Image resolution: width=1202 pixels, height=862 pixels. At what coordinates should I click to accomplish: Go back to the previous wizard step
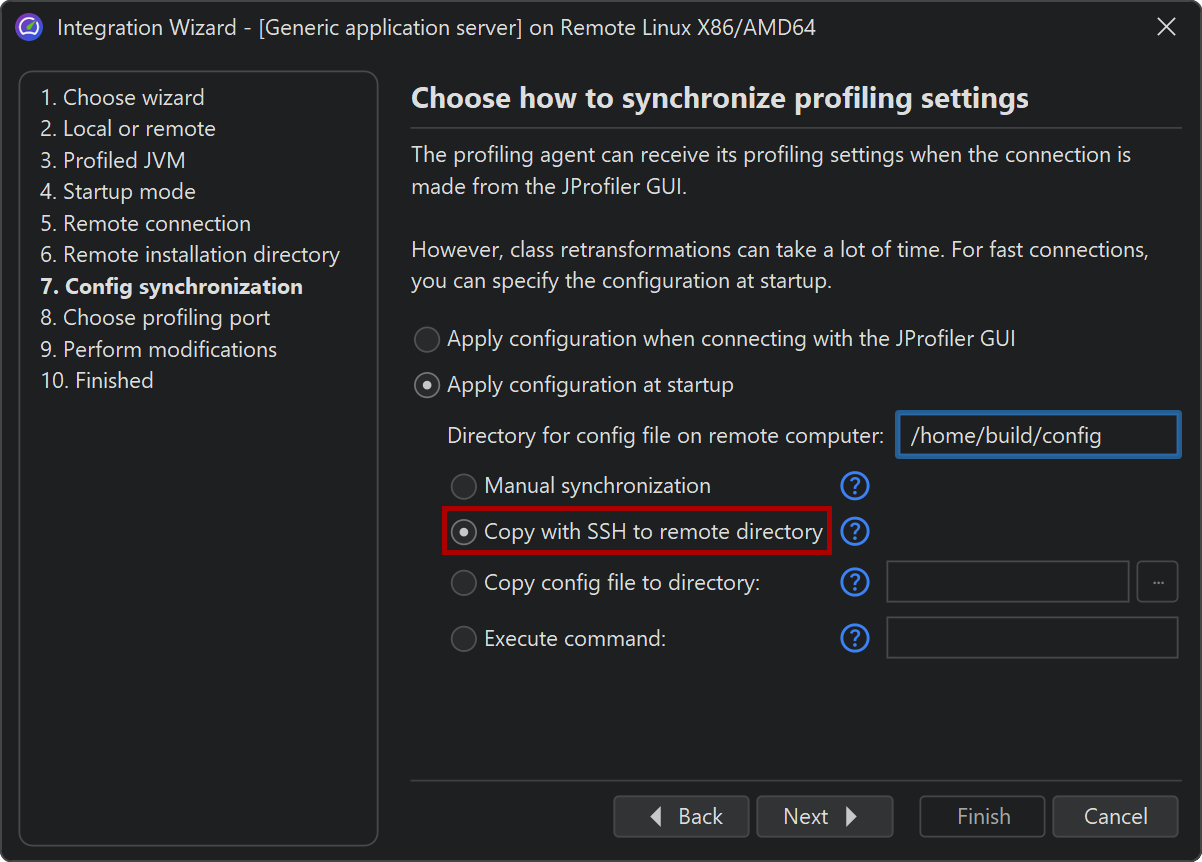(681, 817)
